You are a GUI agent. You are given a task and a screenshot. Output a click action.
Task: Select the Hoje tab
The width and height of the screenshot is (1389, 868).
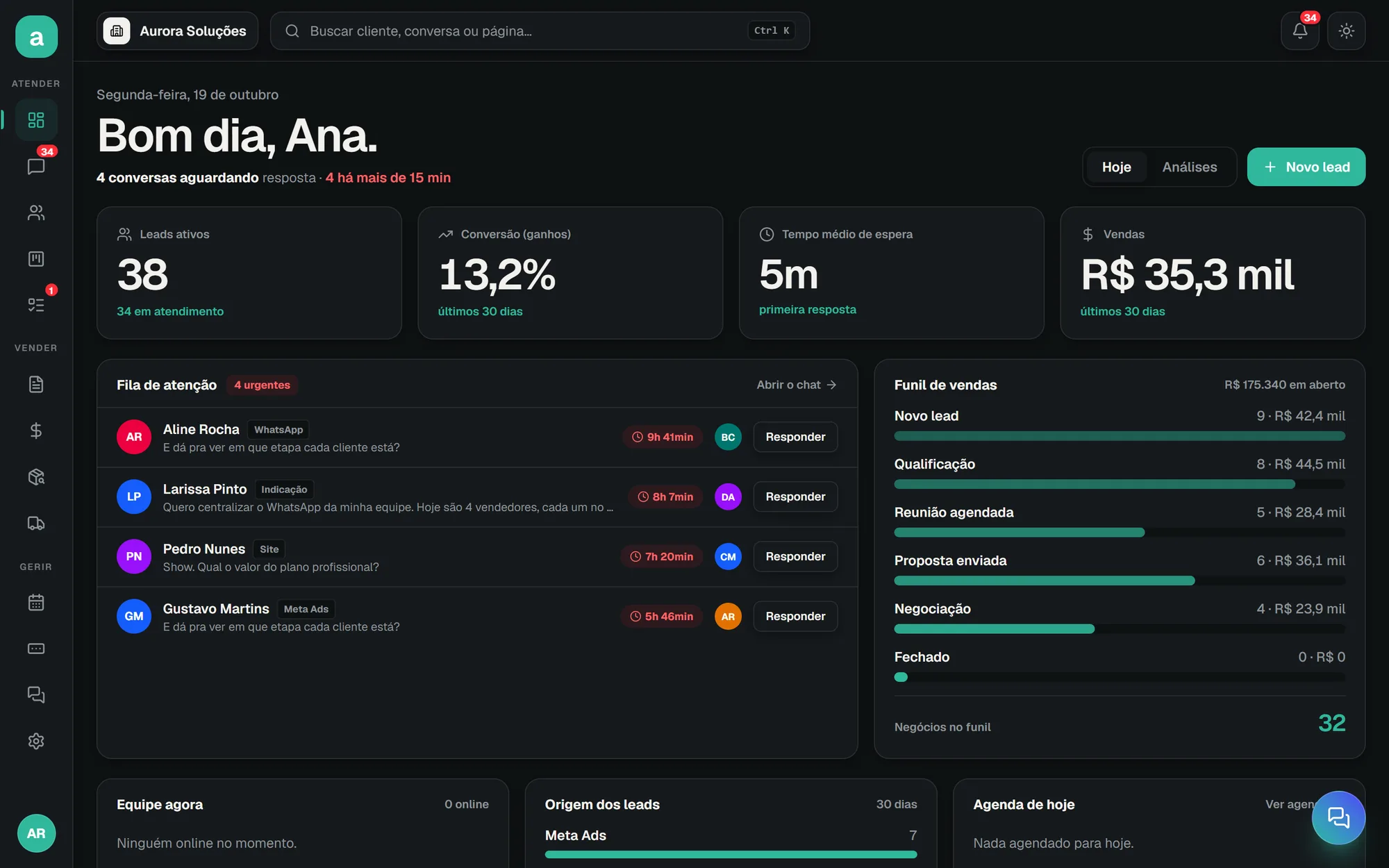1116,167
